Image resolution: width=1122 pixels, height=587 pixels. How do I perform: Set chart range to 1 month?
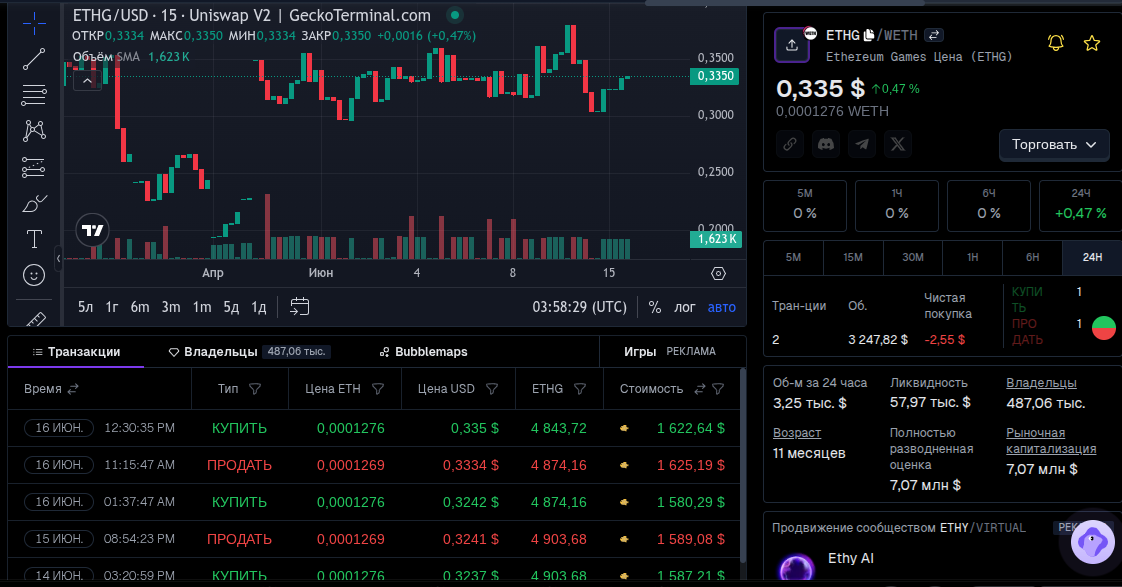[x=202, y=307]
